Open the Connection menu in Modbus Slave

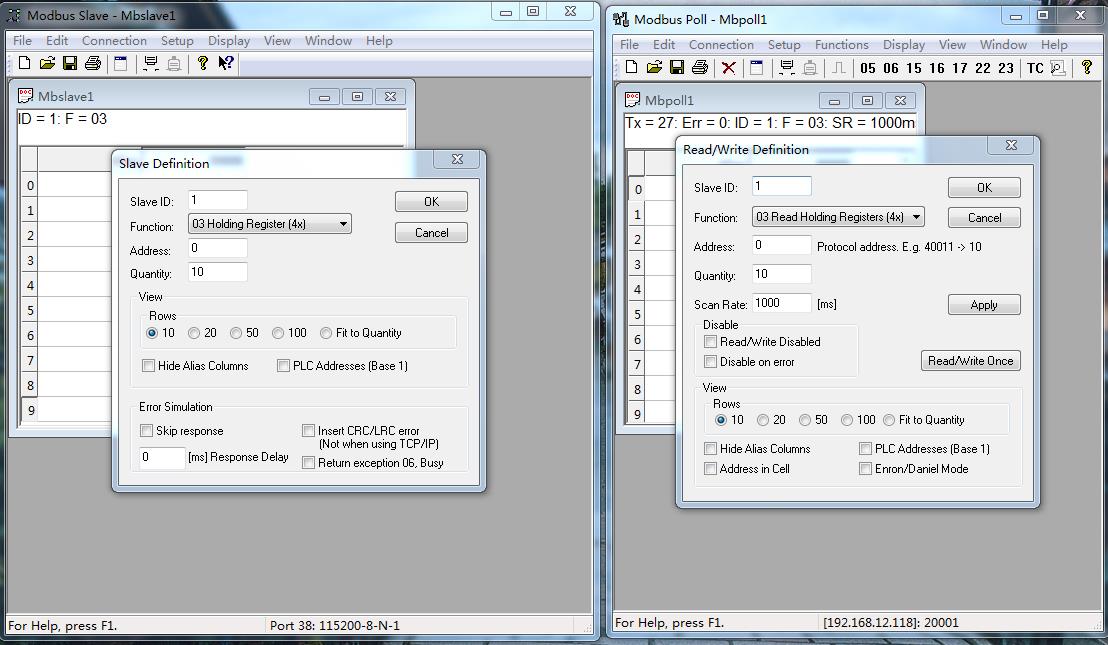click(114, 41)
